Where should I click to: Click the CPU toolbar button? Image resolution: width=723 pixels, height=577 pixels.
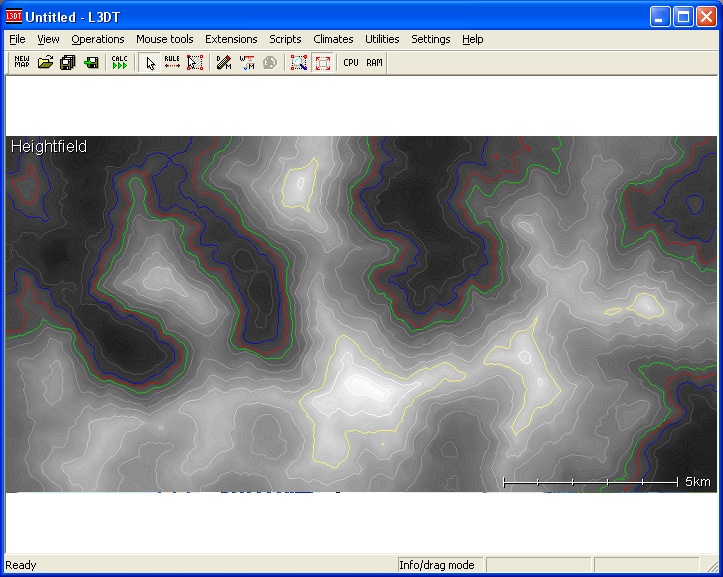(x=351, y=62)
